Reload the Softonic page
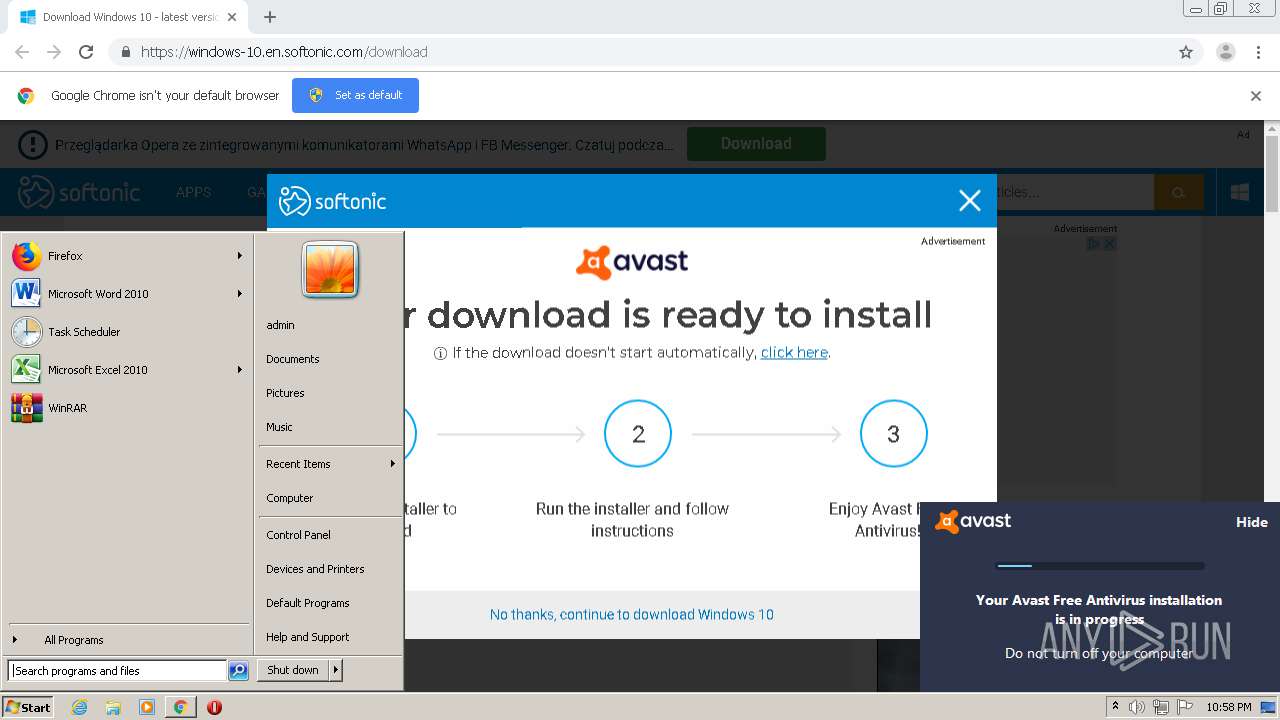This screenshot has height=720, width=1280. click(86, 52)
